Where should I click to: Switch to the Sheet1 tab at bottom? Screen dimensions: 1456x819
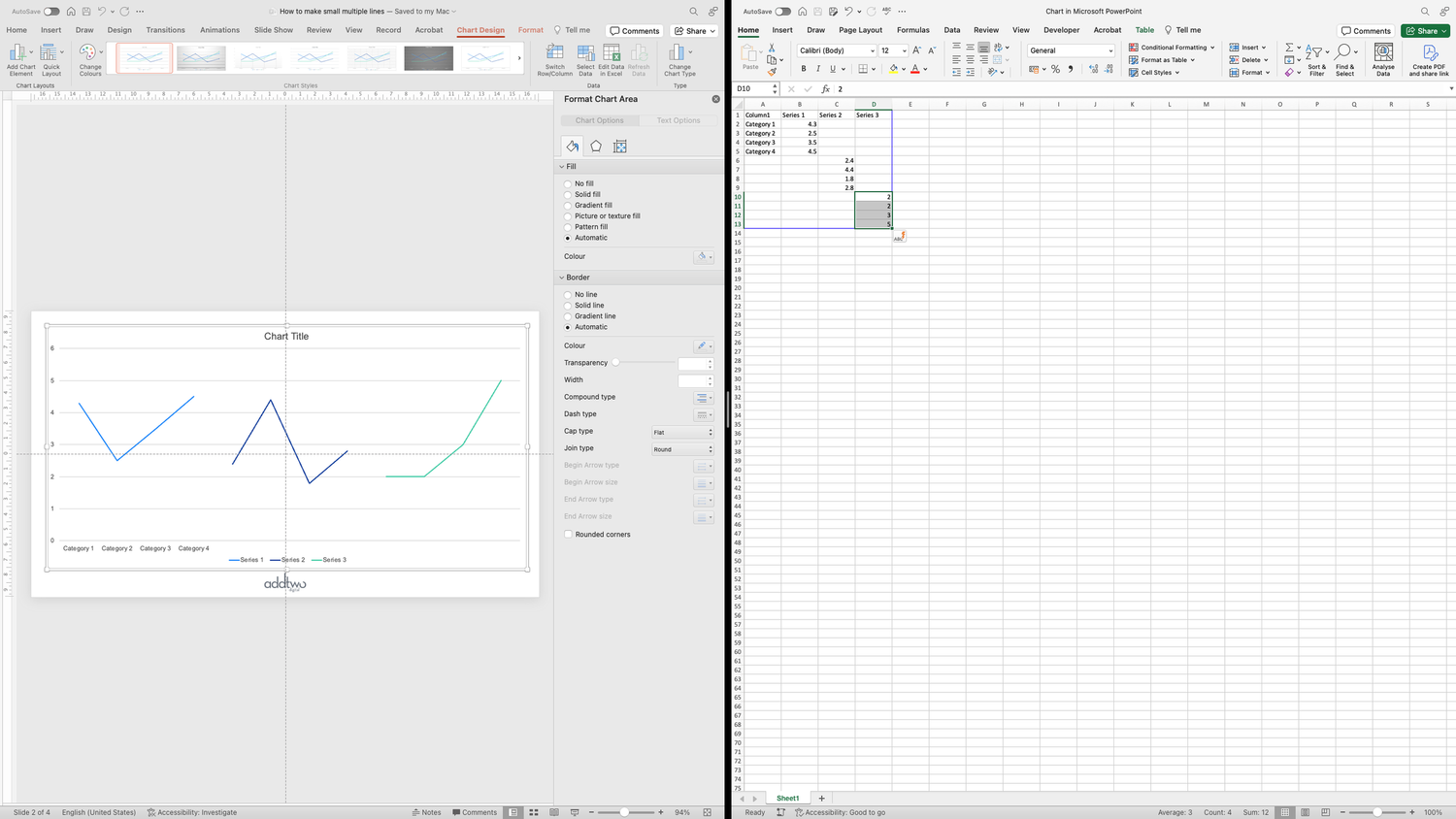tap(787, 797)
